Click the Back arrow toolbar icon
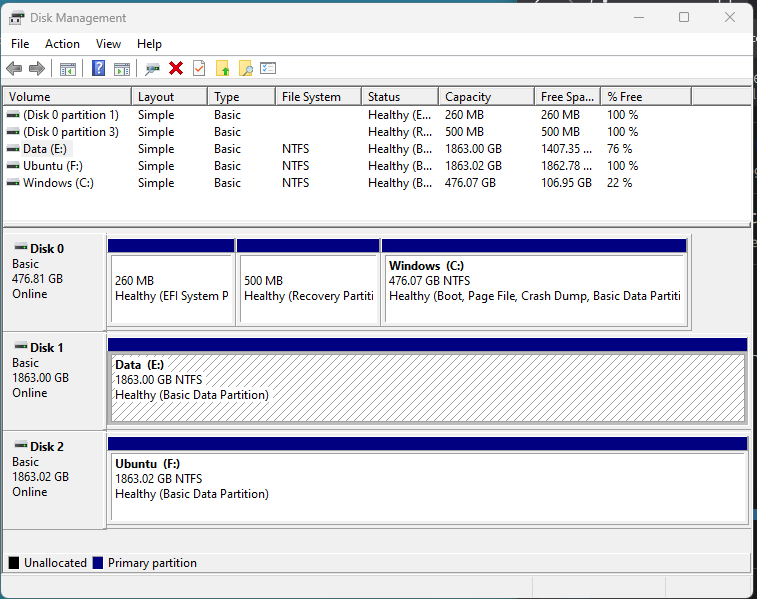Screen dimensions: 757x599 click(14, 69)
